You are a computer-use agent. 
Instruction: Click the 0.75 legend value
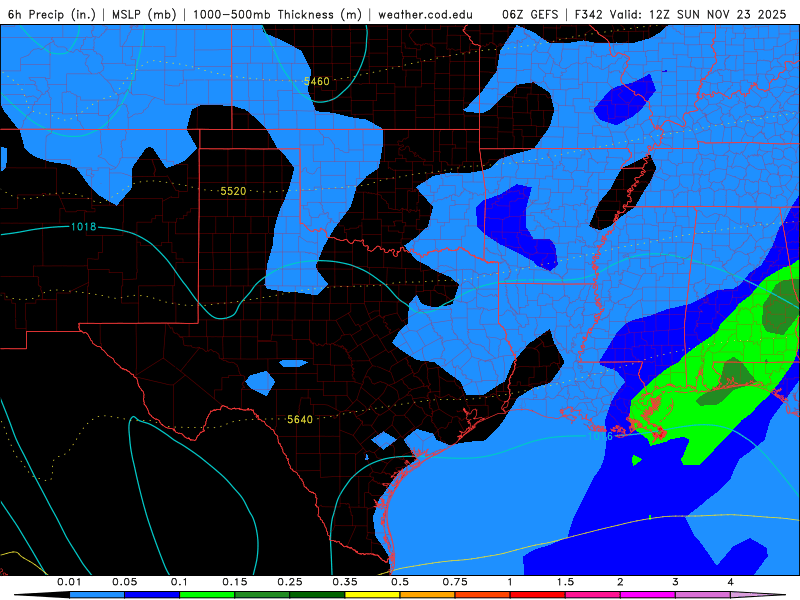coord(455,582)
